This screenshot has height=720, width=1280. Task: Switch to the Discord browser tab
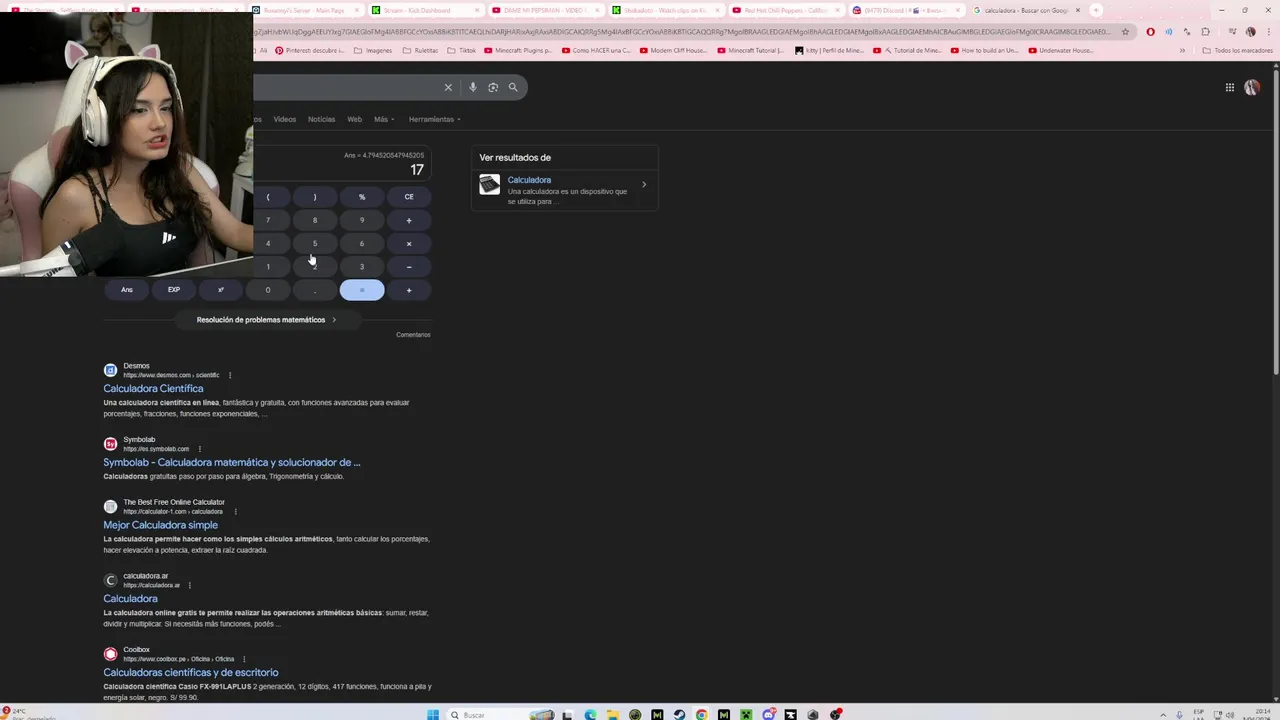pyautogui.click(x=906, y=10)
